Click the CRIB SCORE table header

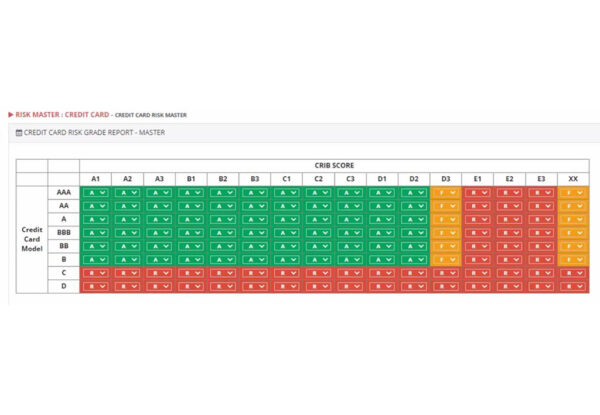click(x=333, y=165)
